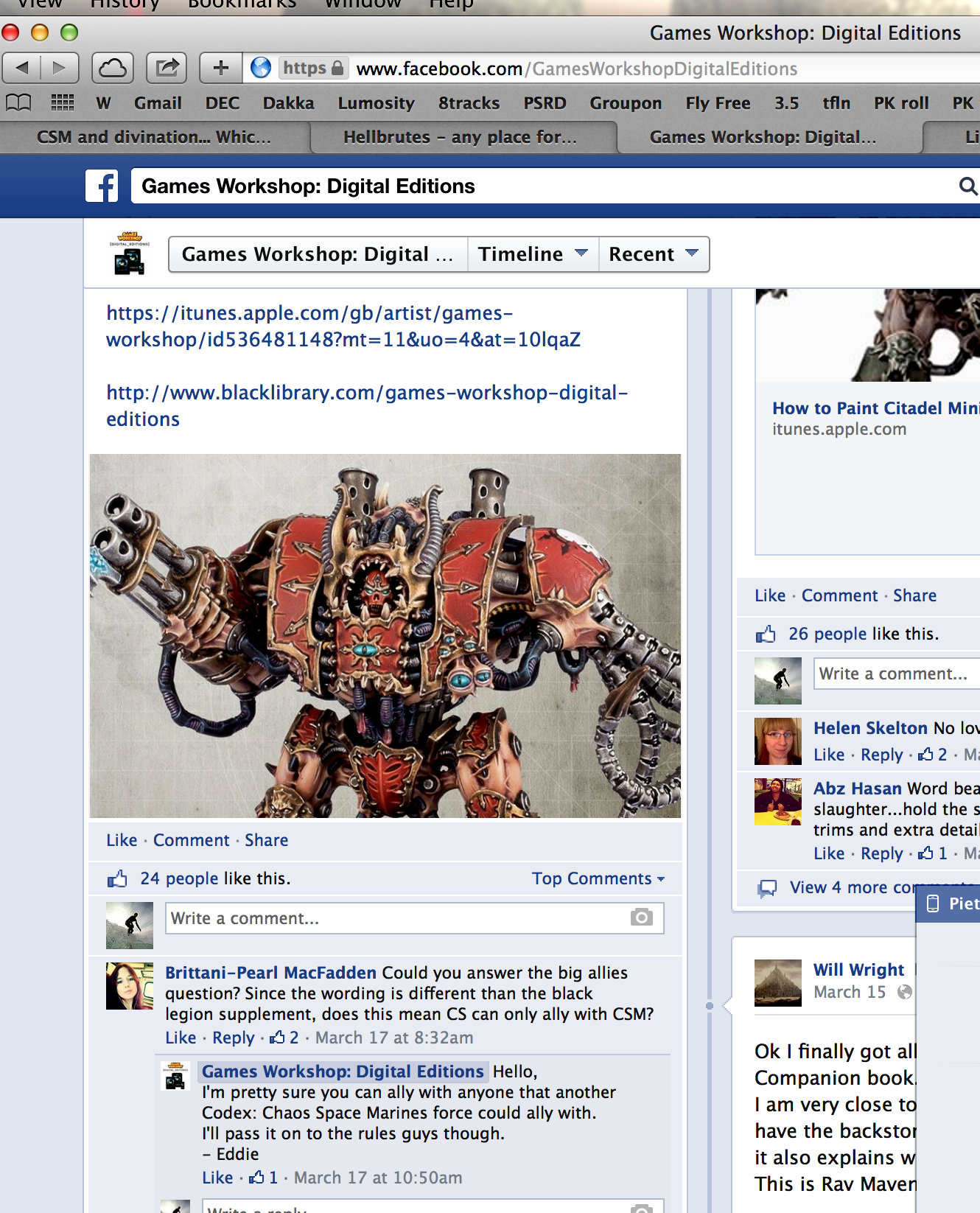Click Abz Hasan's profile picture

[777, 801]
